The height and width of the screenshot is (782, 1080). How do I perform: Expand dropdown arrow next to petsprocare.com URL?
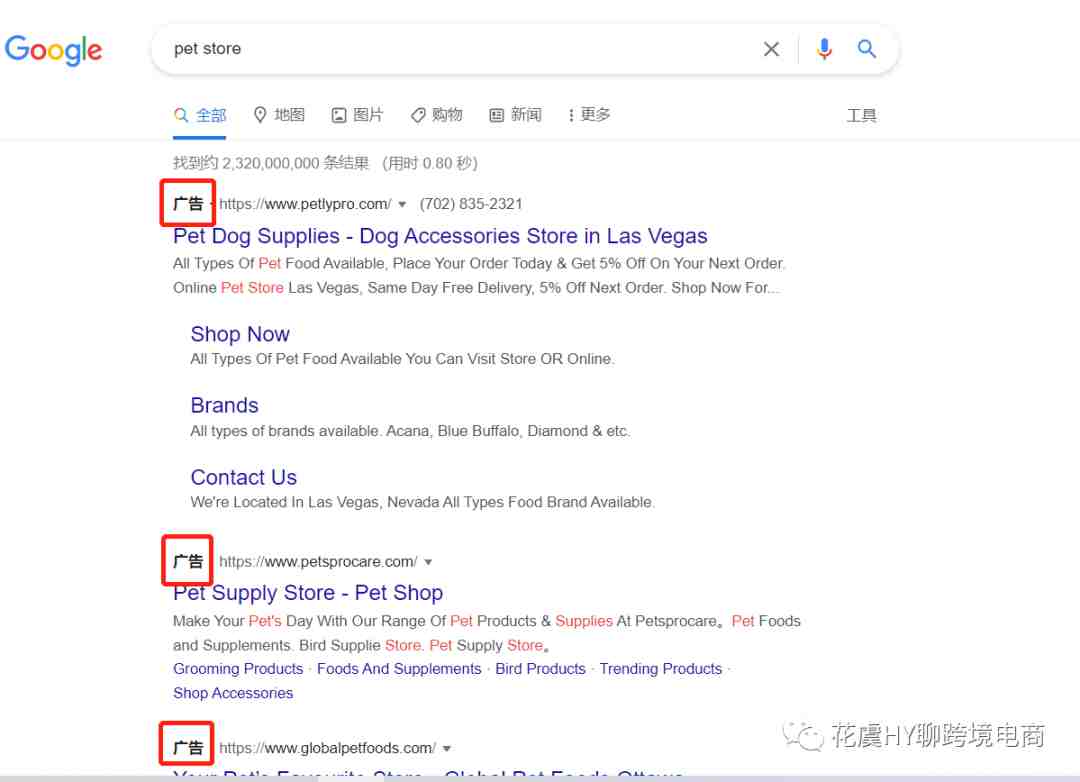click(428, 562)
